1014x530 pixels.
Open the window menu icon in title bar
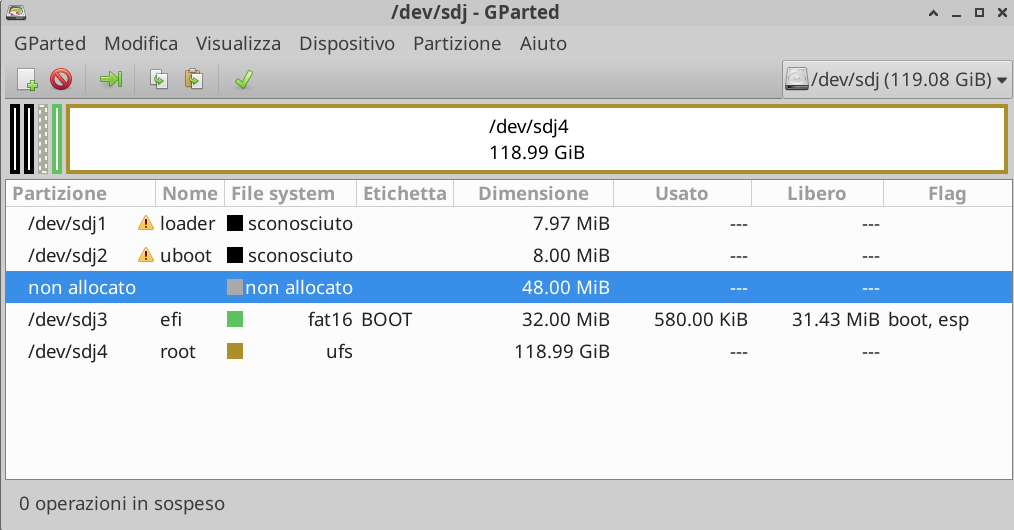[15, 13]
